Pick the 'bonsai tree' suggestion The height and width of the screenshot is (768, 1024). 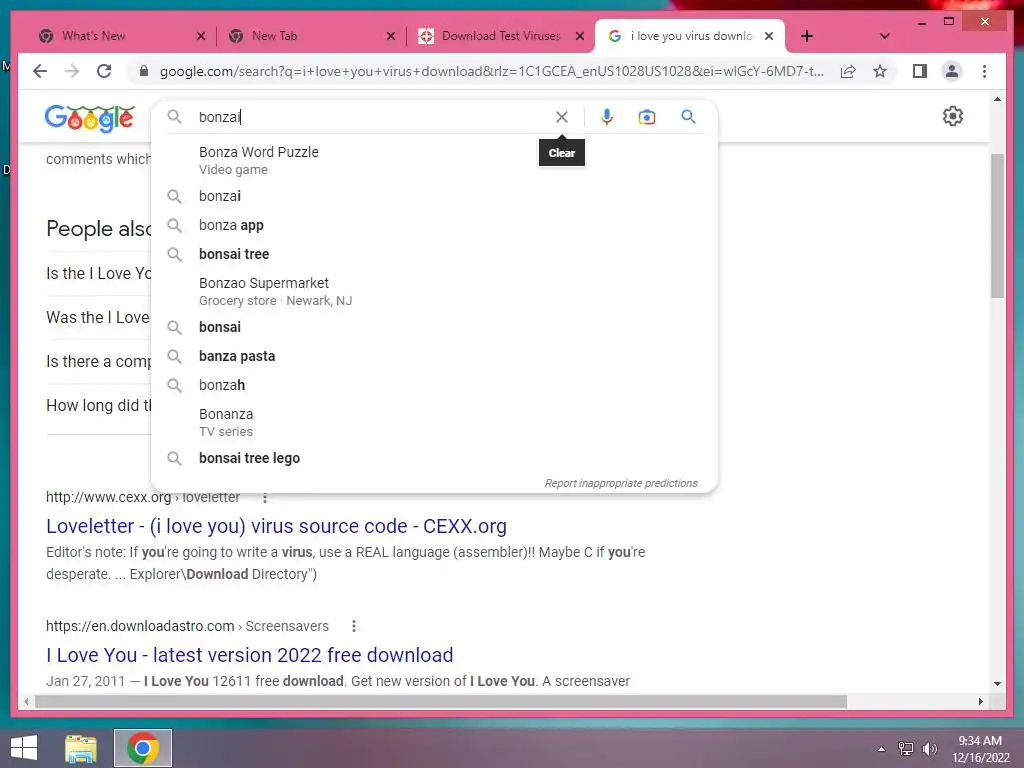434,254
